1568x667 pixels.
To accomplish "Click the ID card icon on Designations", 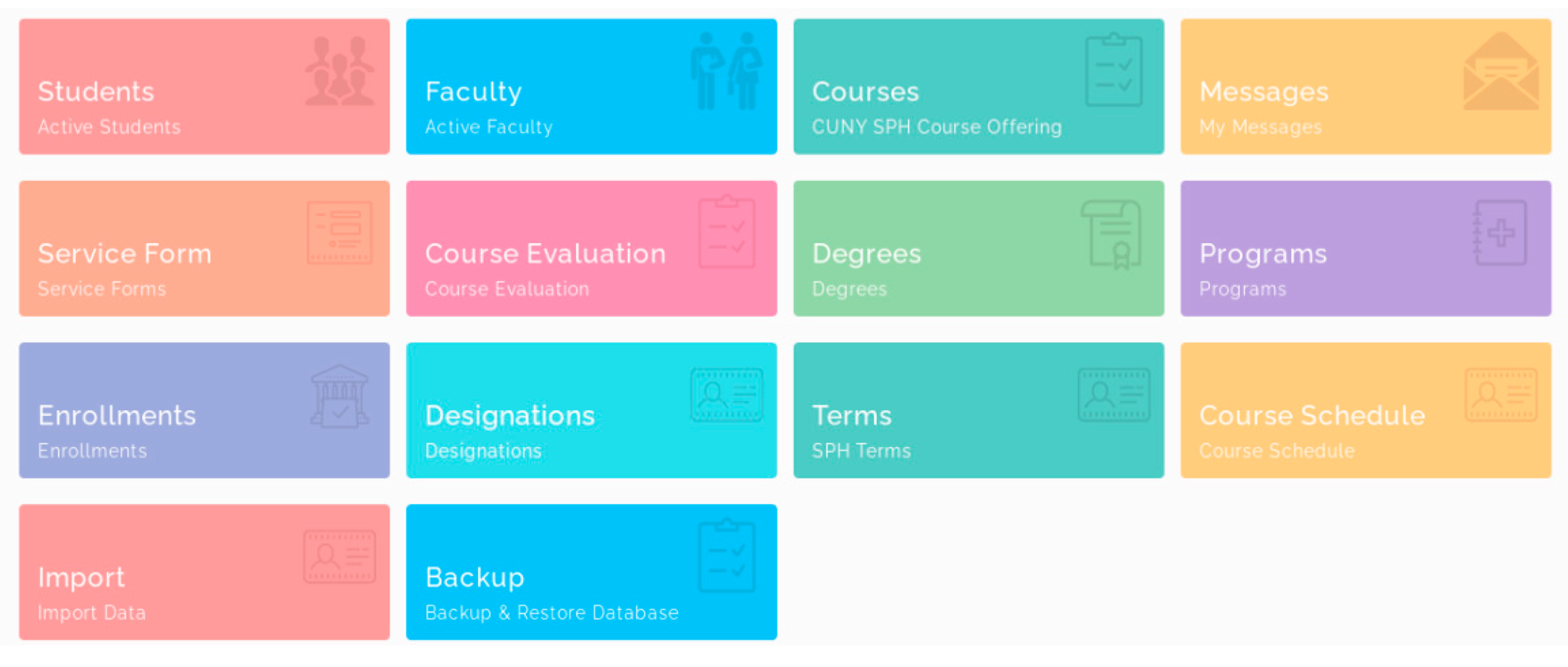I will tap(726, 395).
